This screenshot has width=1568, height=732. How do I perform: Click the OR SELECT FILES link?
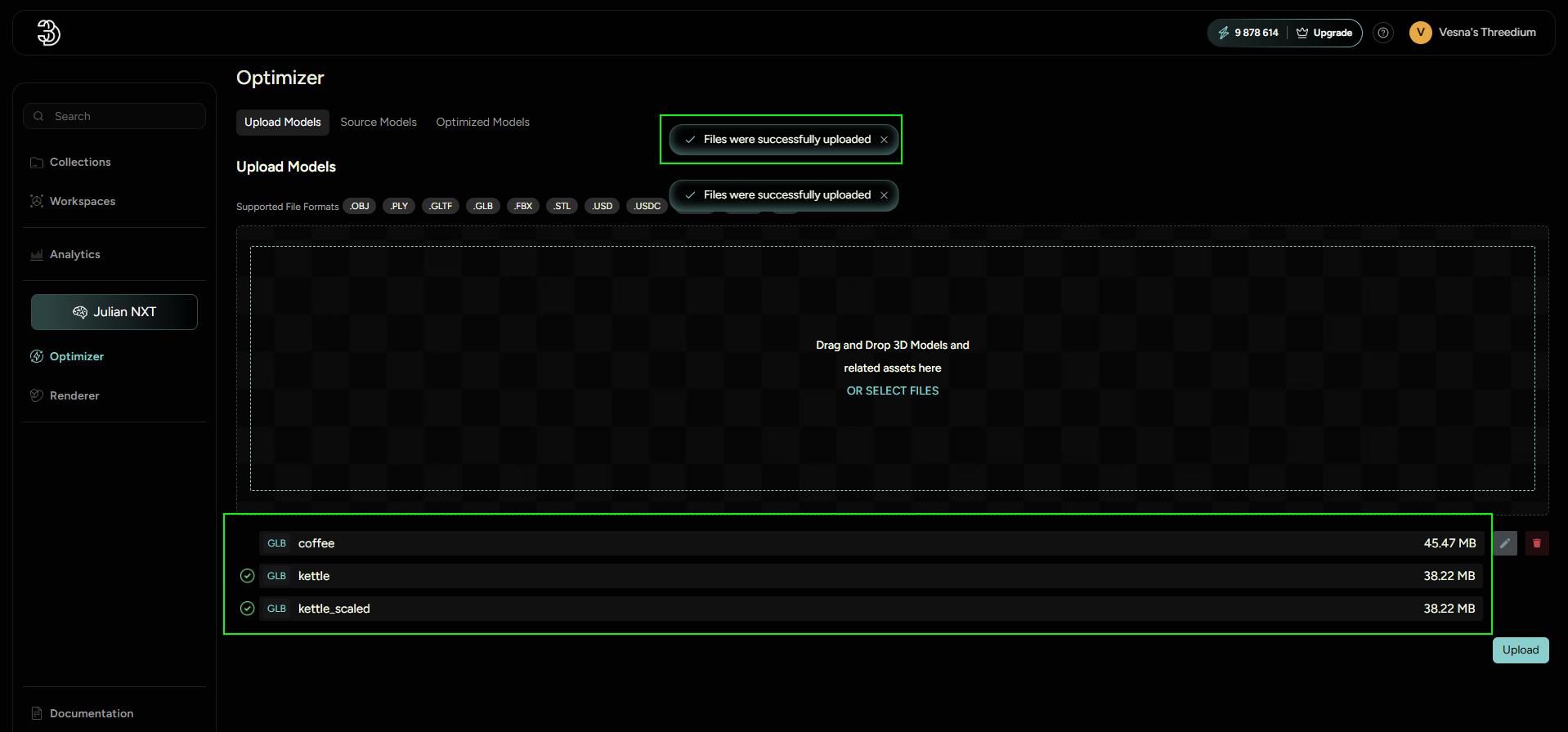pyautogui.click(x=892, y=391)
